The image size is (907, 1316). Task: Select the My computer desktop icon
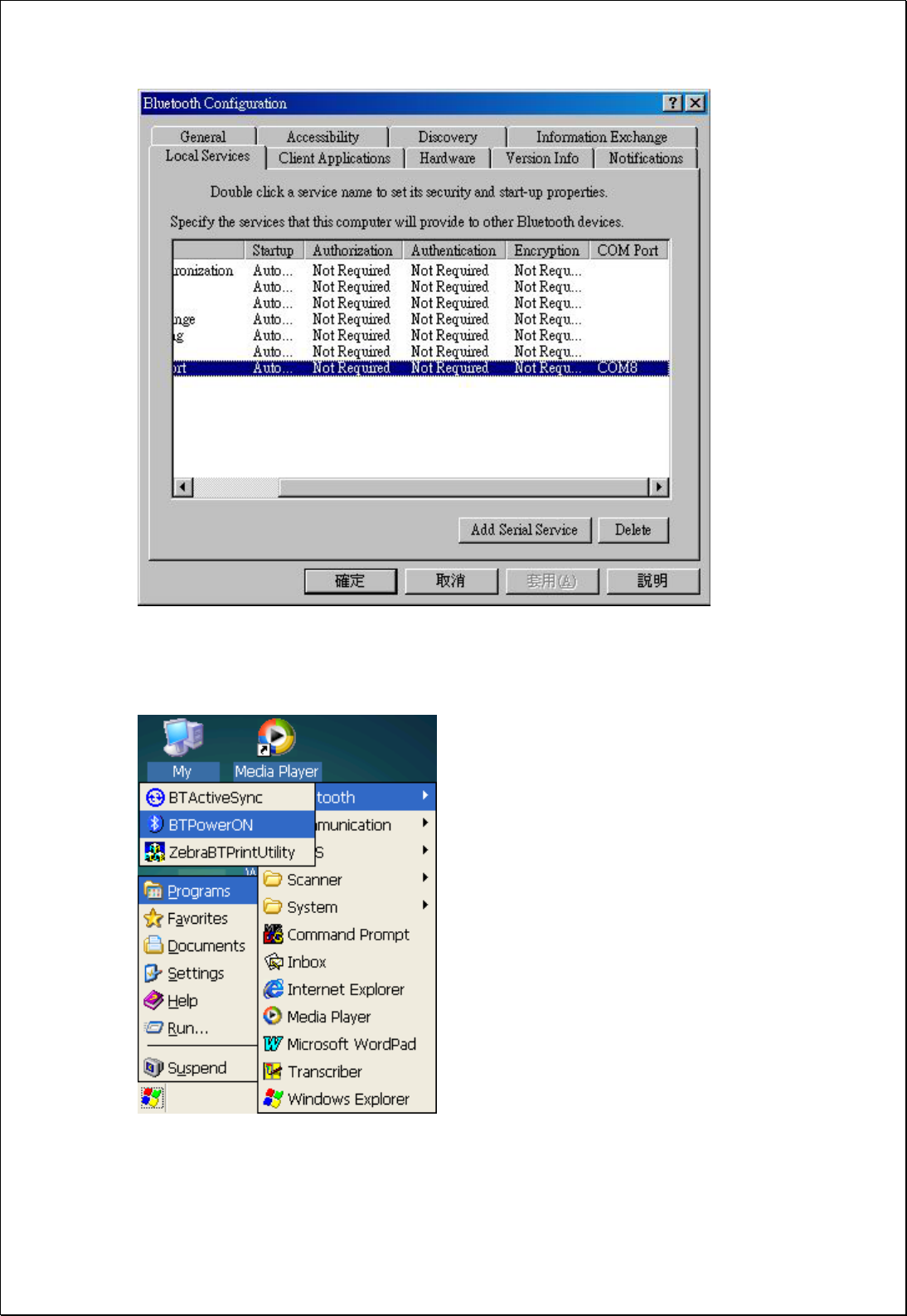183,737
